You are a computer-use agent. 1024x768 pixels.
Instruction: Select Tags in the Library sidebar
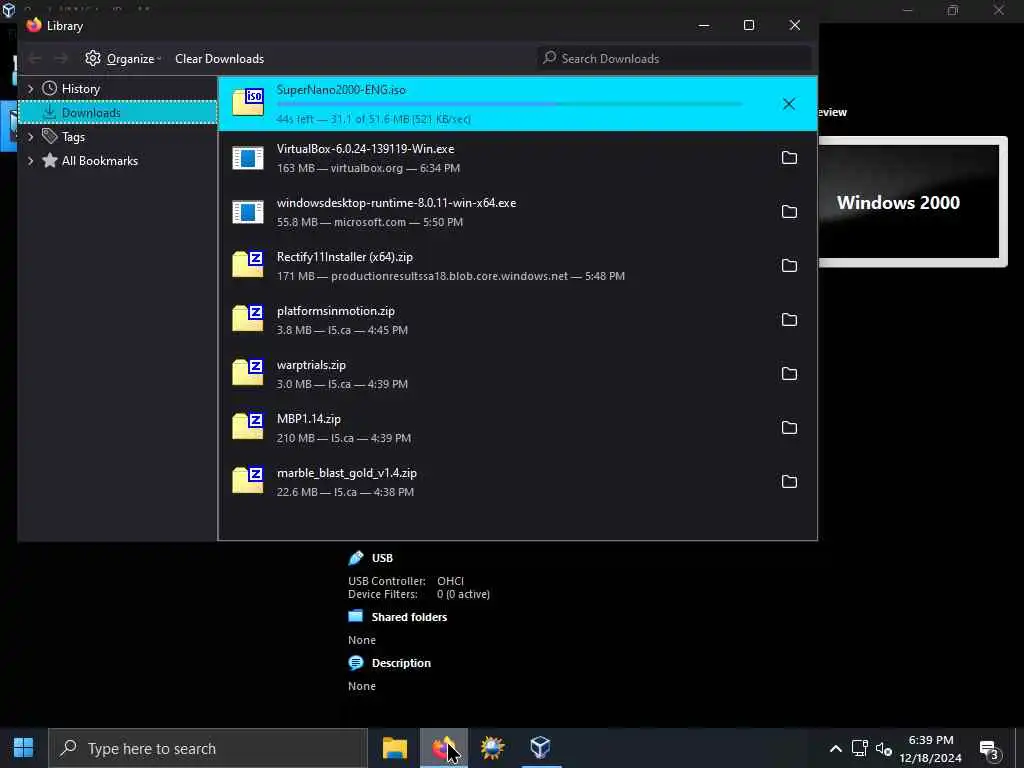pyautogui.click(x=73, y=136)
